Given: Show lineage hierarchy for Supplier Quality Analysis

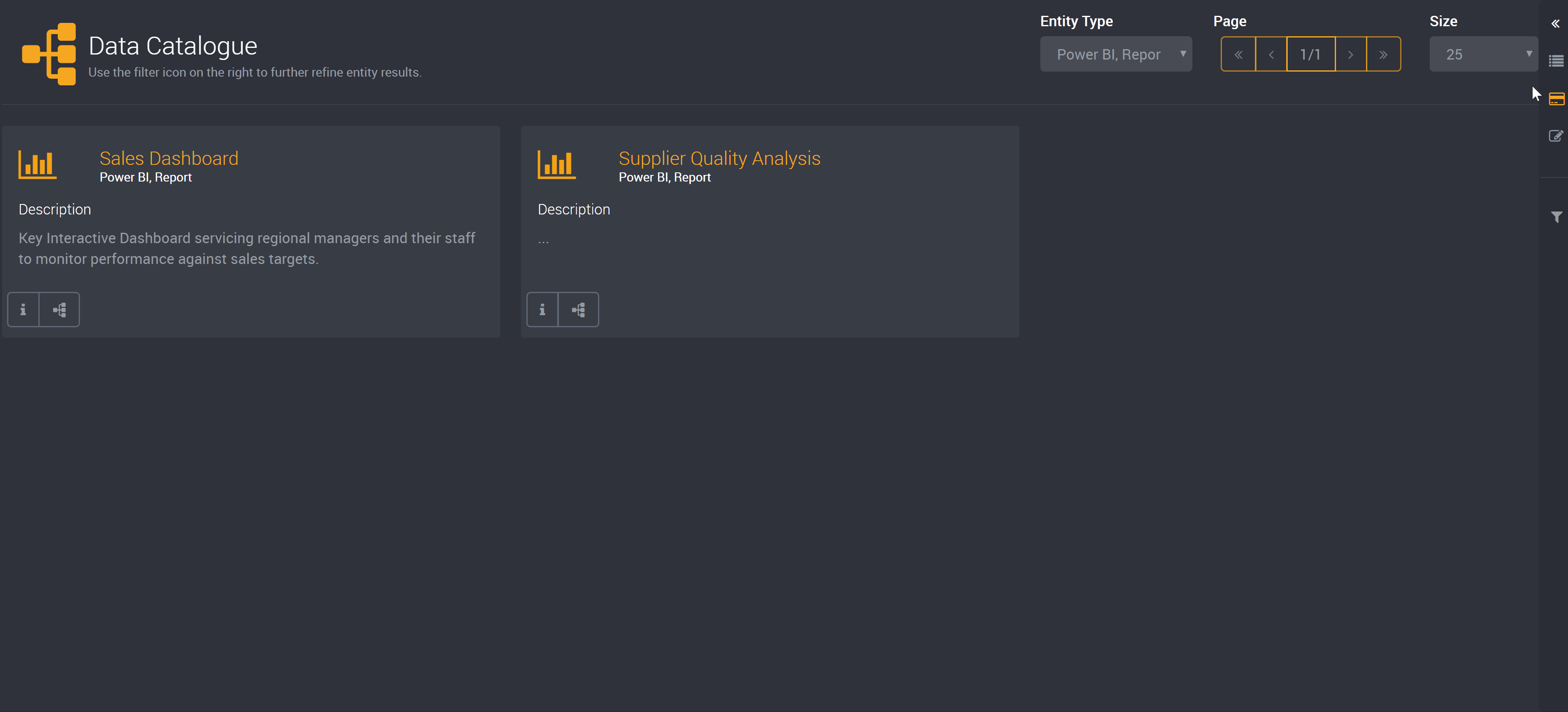Looking at the screenshot, I should coord(578,310).
